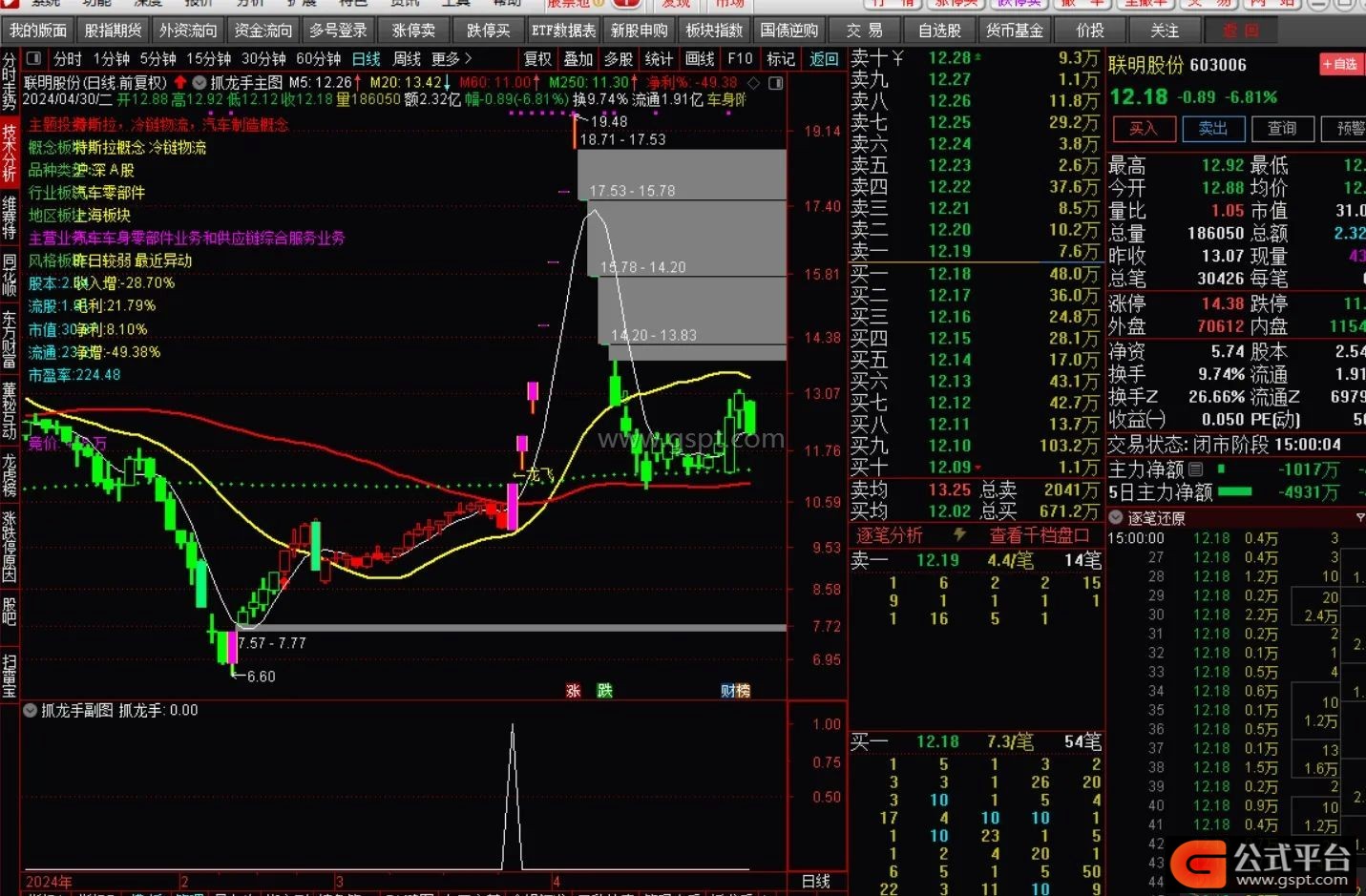
Task: Expand the 抓龙手副图 sub-chart indicator menu
Action: tap(31, 710)
